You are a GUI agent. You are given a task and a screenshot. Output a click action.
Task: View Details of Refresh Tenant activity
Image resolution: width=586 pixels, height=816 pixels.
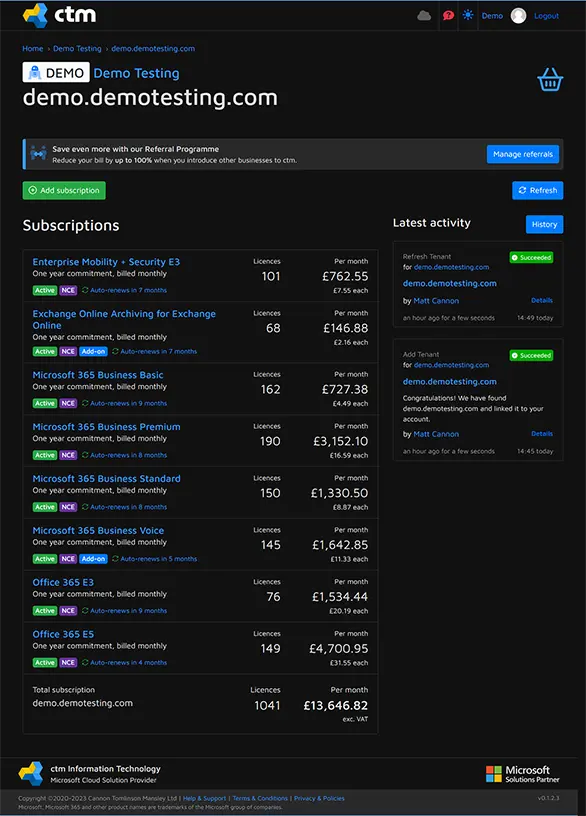pyautogui.click(x=542, y=300)
